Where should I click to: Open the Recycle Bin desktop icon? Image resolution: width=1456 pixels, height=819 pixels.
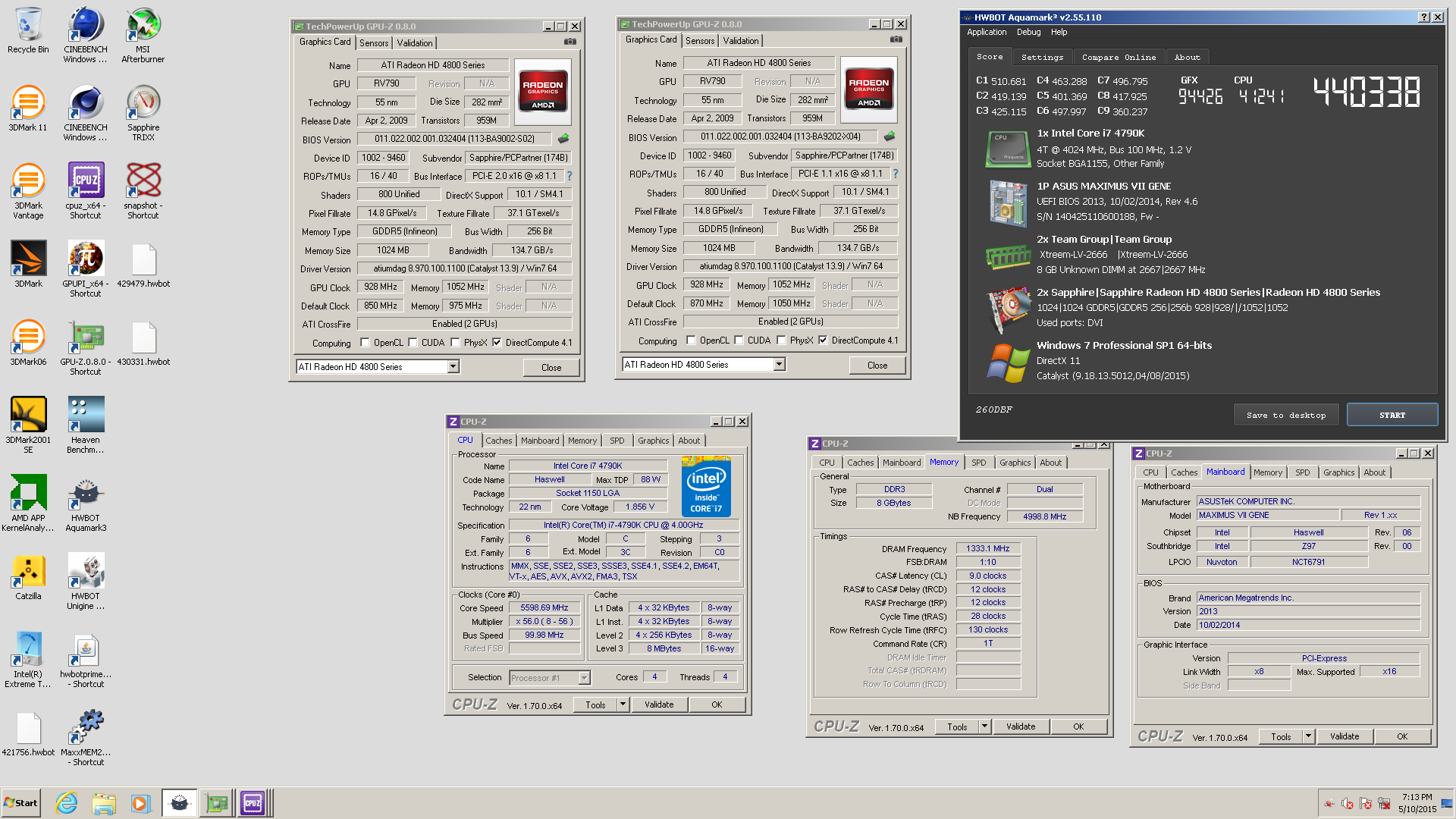pyautogui.click(x=28, y=30)
